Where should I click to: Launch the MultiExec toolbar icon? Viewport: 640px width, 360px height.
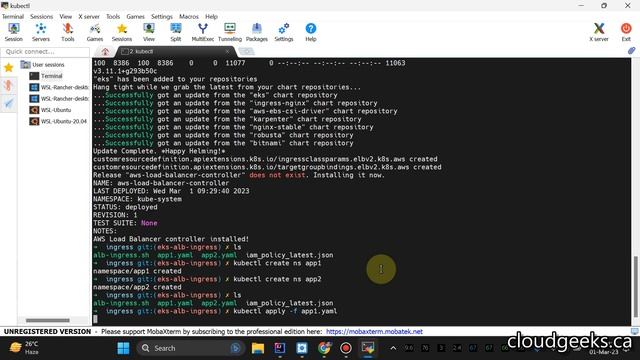[x=202, y=32]
